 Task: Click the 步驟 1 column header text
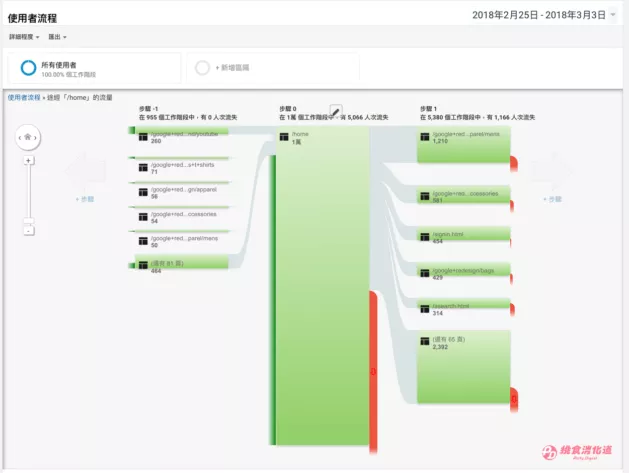pyautogui.click(x=428, y=109)
